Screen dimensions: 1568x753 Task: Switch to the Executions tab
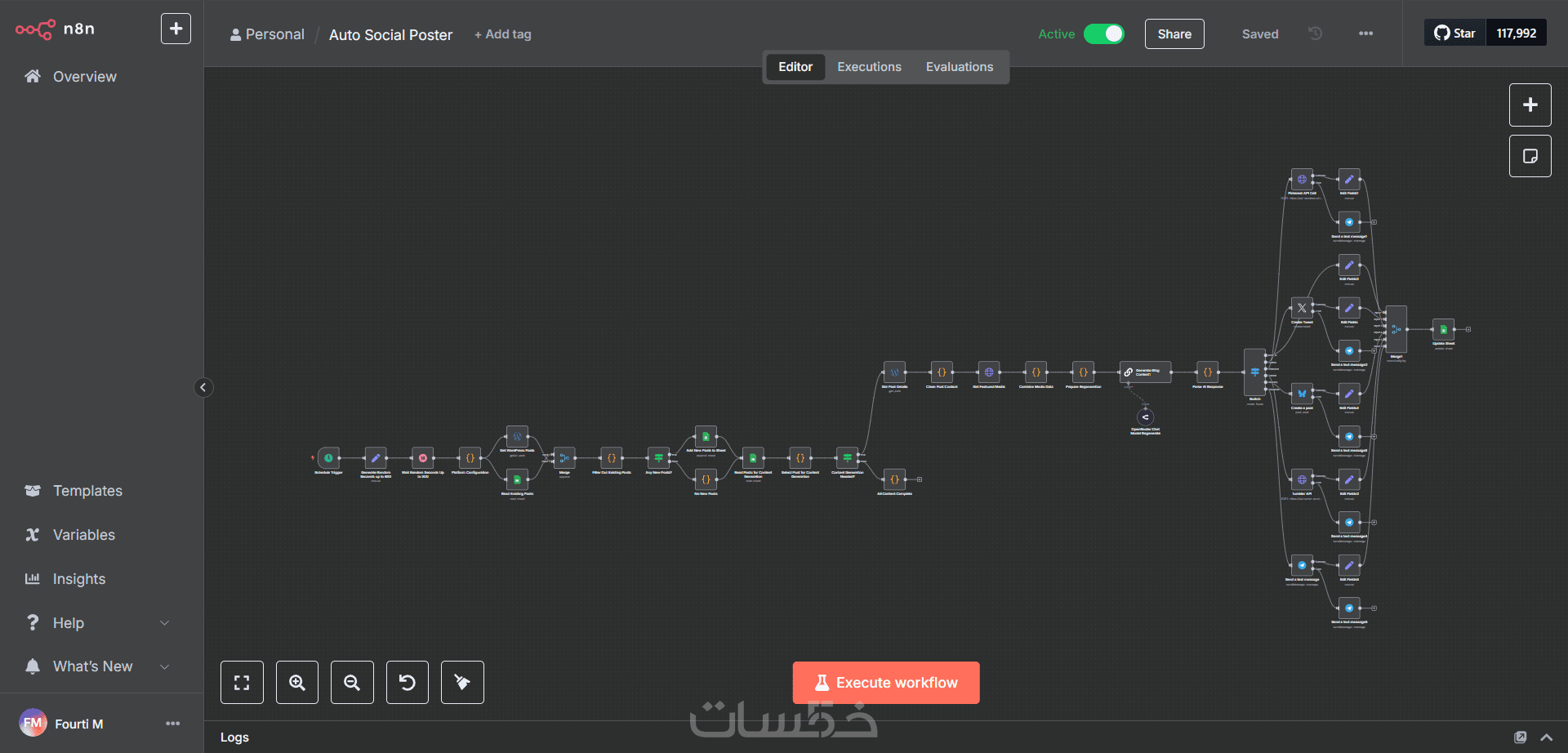(x=869, y=67)
